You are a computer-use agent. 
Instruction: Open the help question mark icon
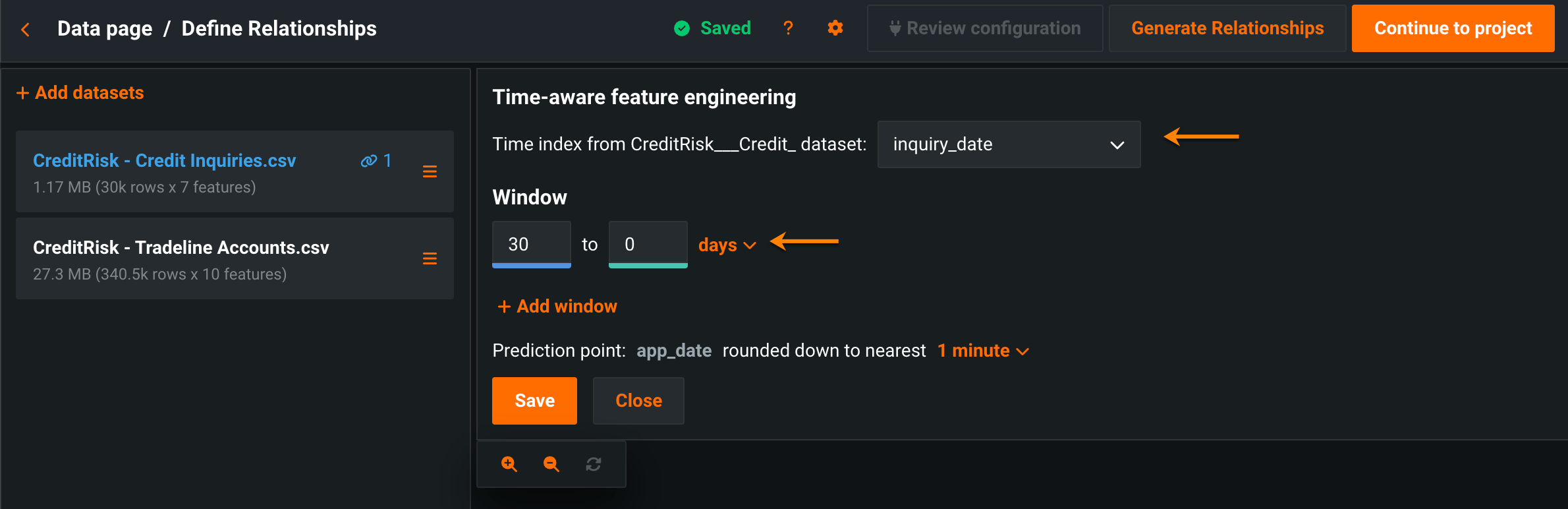click(x=788, y=28)
